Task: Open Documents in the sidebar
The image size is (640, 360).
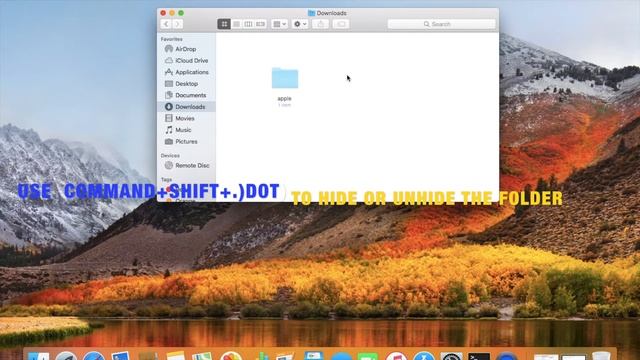Action: tap(186, 95)
